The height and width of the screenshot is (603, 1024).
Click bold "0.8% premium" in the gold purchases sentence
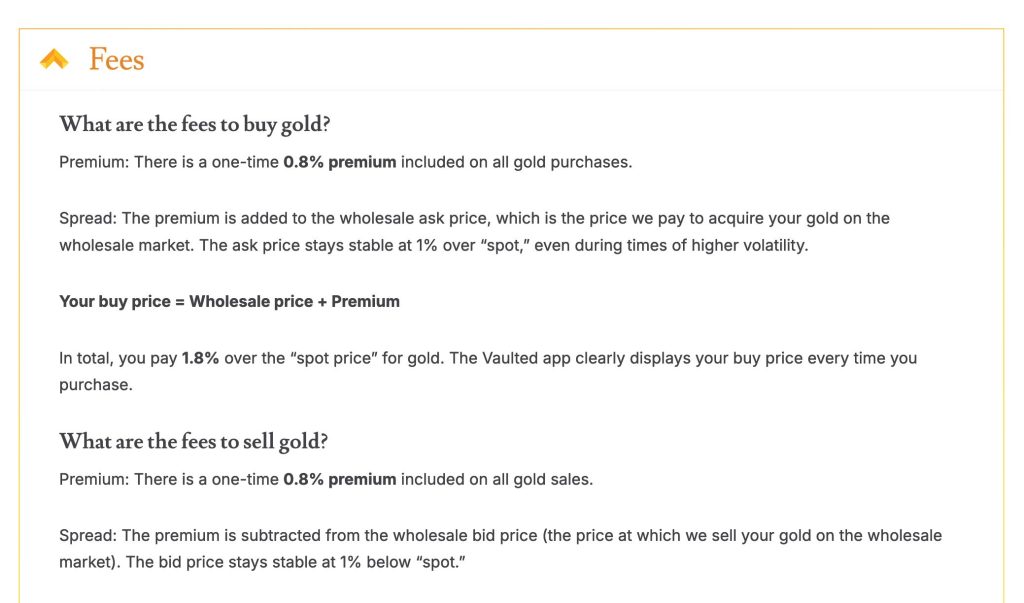[x=339, y=162]
